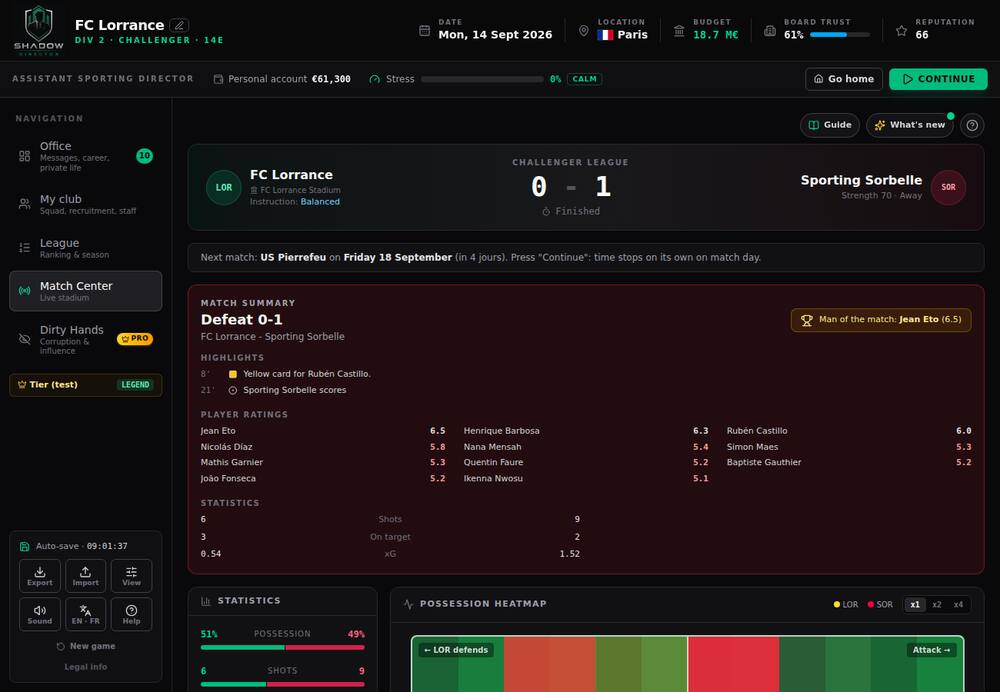
Task: Open the help question mark icon
Action: click(x=972, y=125)
